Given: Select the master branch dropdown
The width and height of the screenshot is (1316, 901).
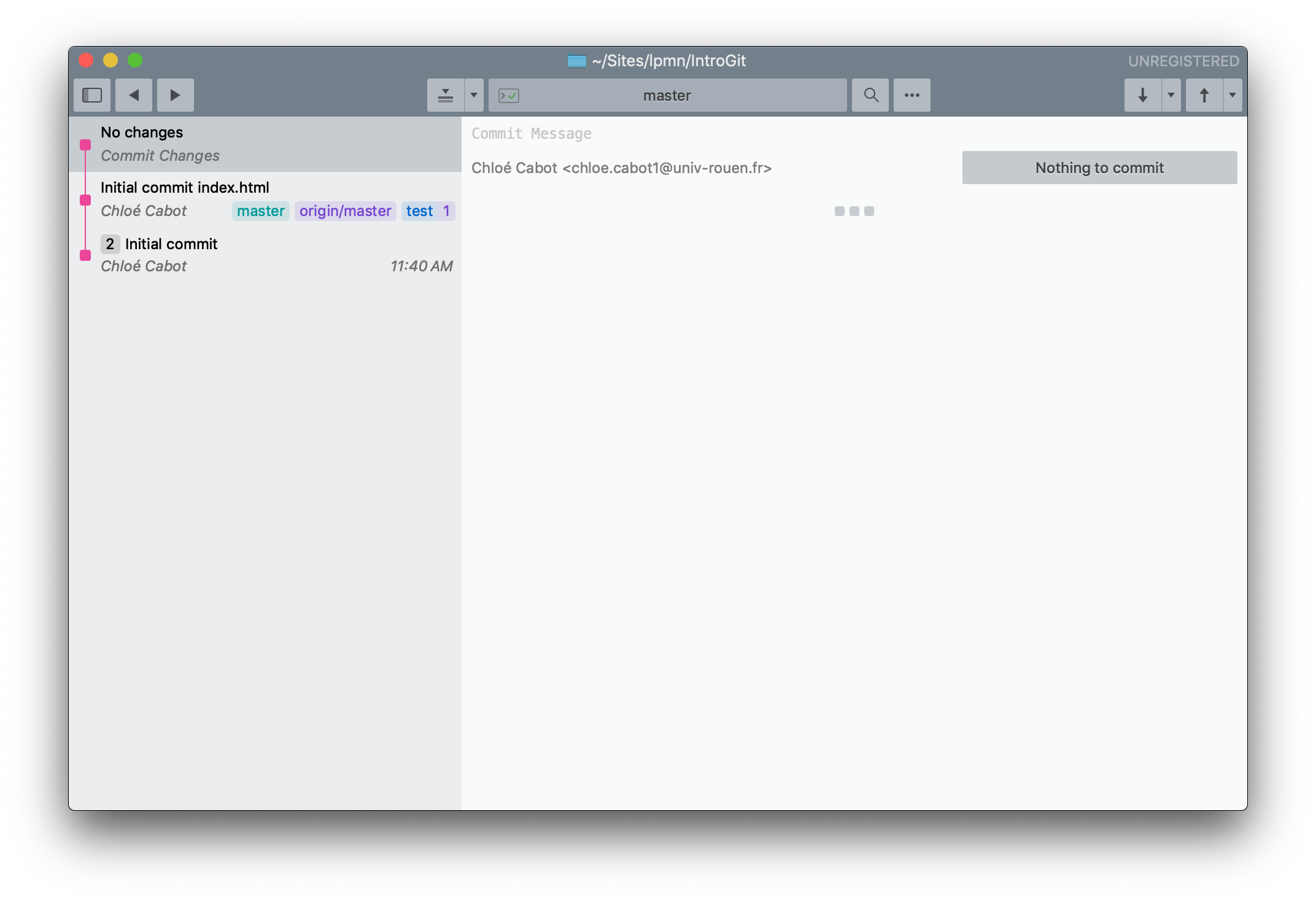Looking at the screenshot, I should click(x=667, y=95).
